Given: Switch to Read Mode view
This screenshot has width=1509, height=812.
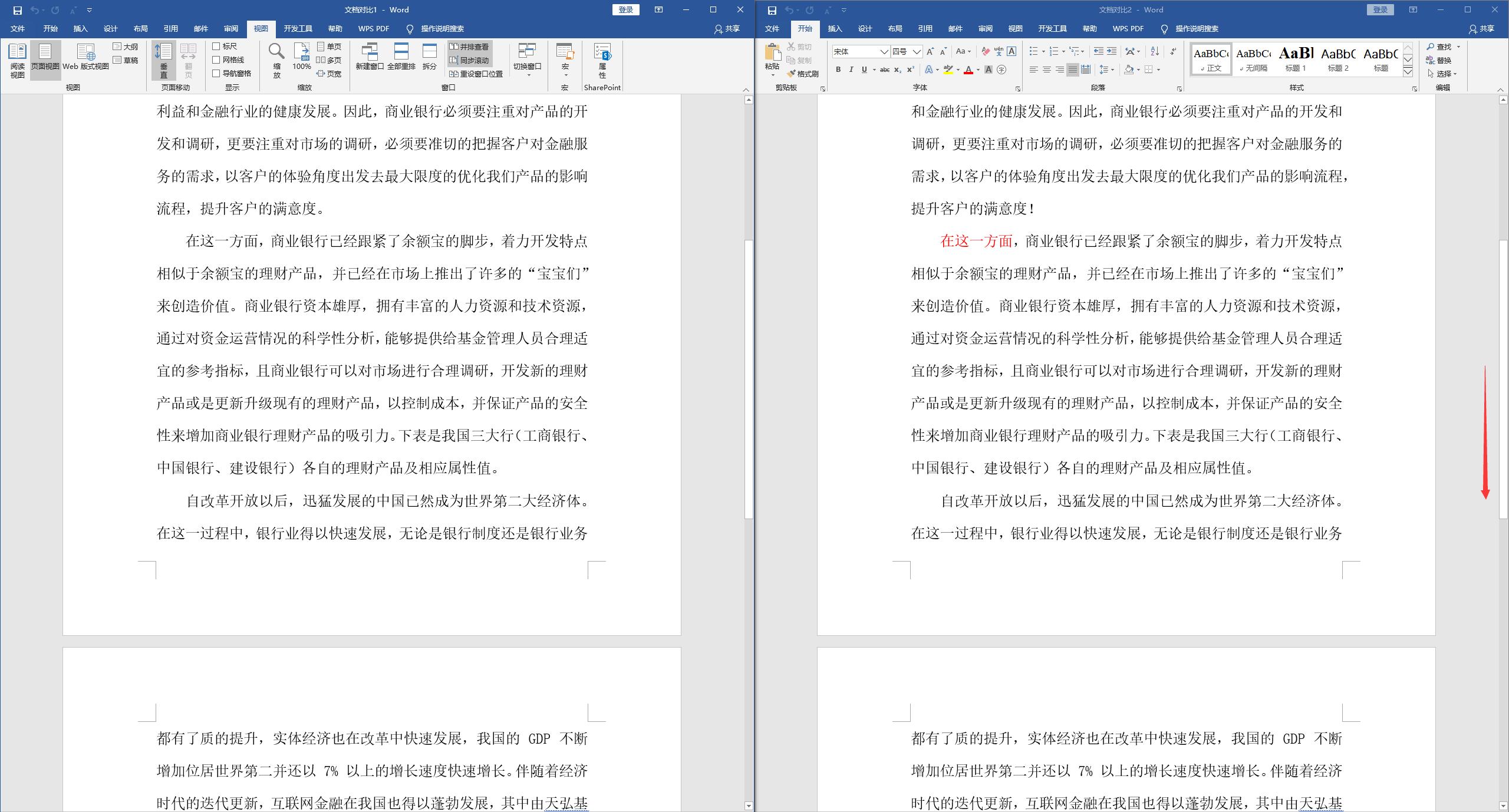Looking at the screenshot, I should pyautogui.click(x=17, y=59).
